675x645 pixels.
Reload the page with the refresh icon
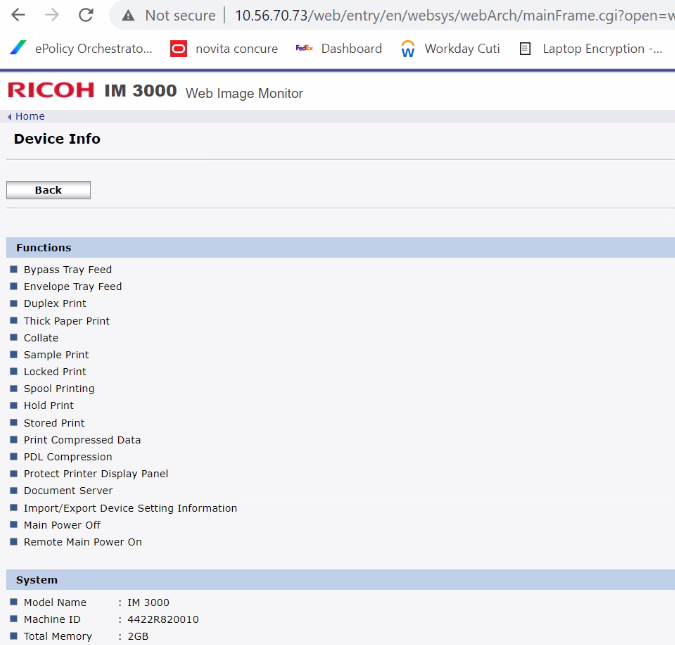pos(86,15)
